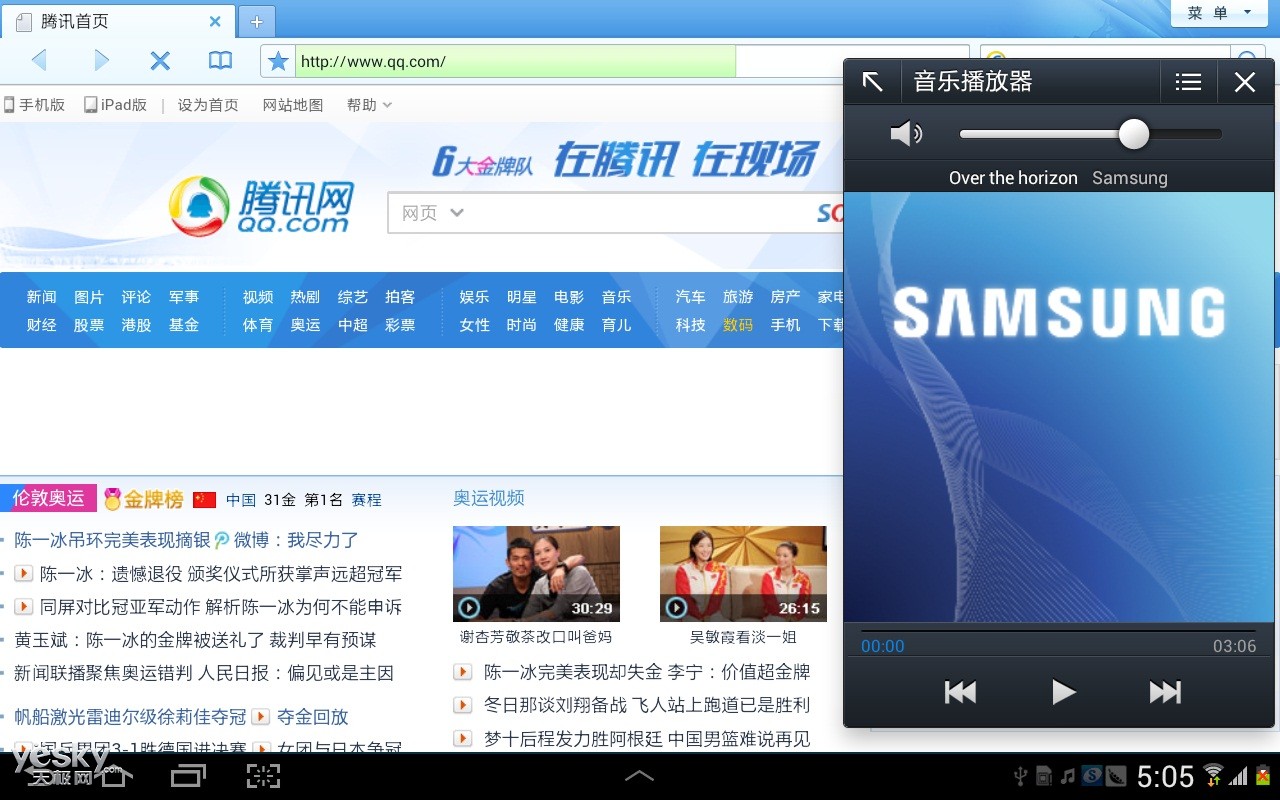Image resolution: width=1280 pixels, height=800 pixels.
Task: Open the 菜单 dropdown menu
Action: [1220, 13]
